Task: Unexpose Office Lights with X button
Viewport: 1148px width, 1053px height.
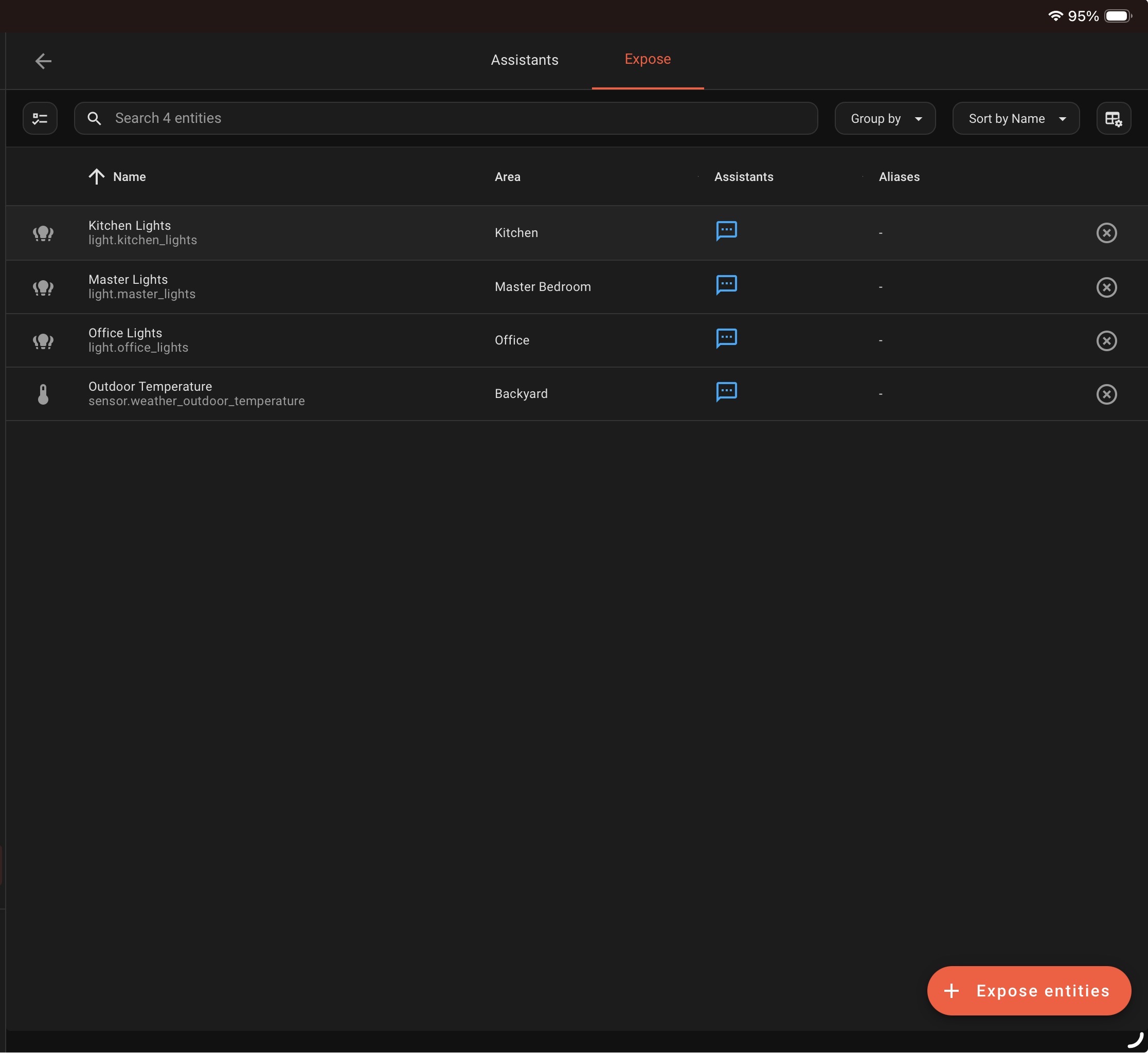Action: (x=1106, y=341)
